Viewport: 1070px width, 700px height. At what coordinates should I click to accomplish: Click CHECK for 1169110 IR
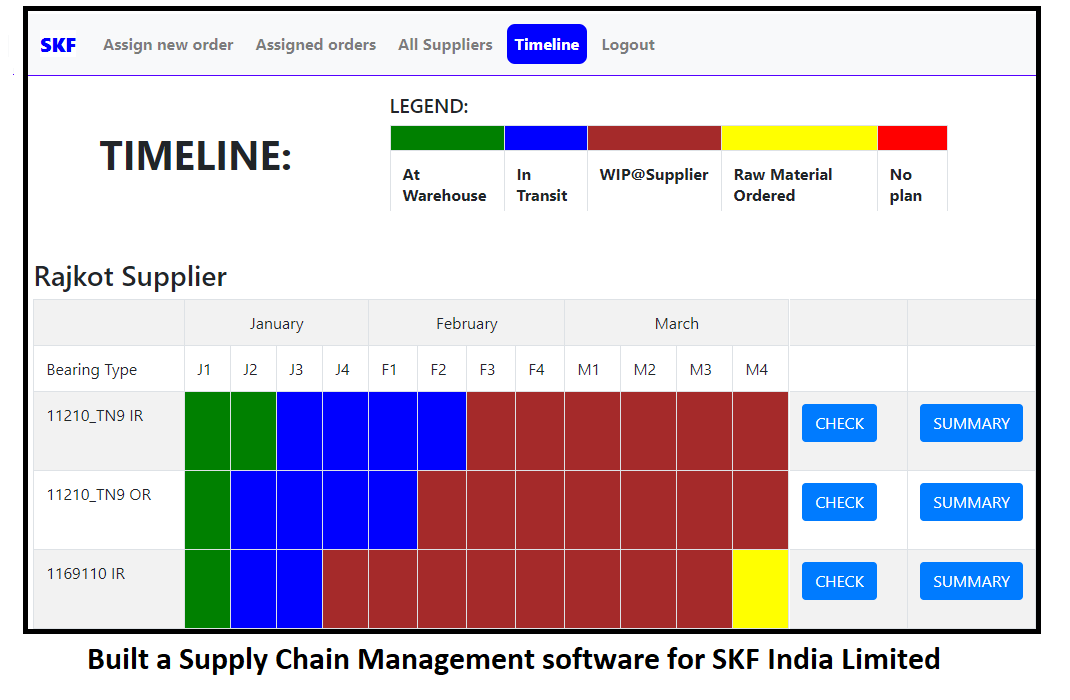point(839,581)
